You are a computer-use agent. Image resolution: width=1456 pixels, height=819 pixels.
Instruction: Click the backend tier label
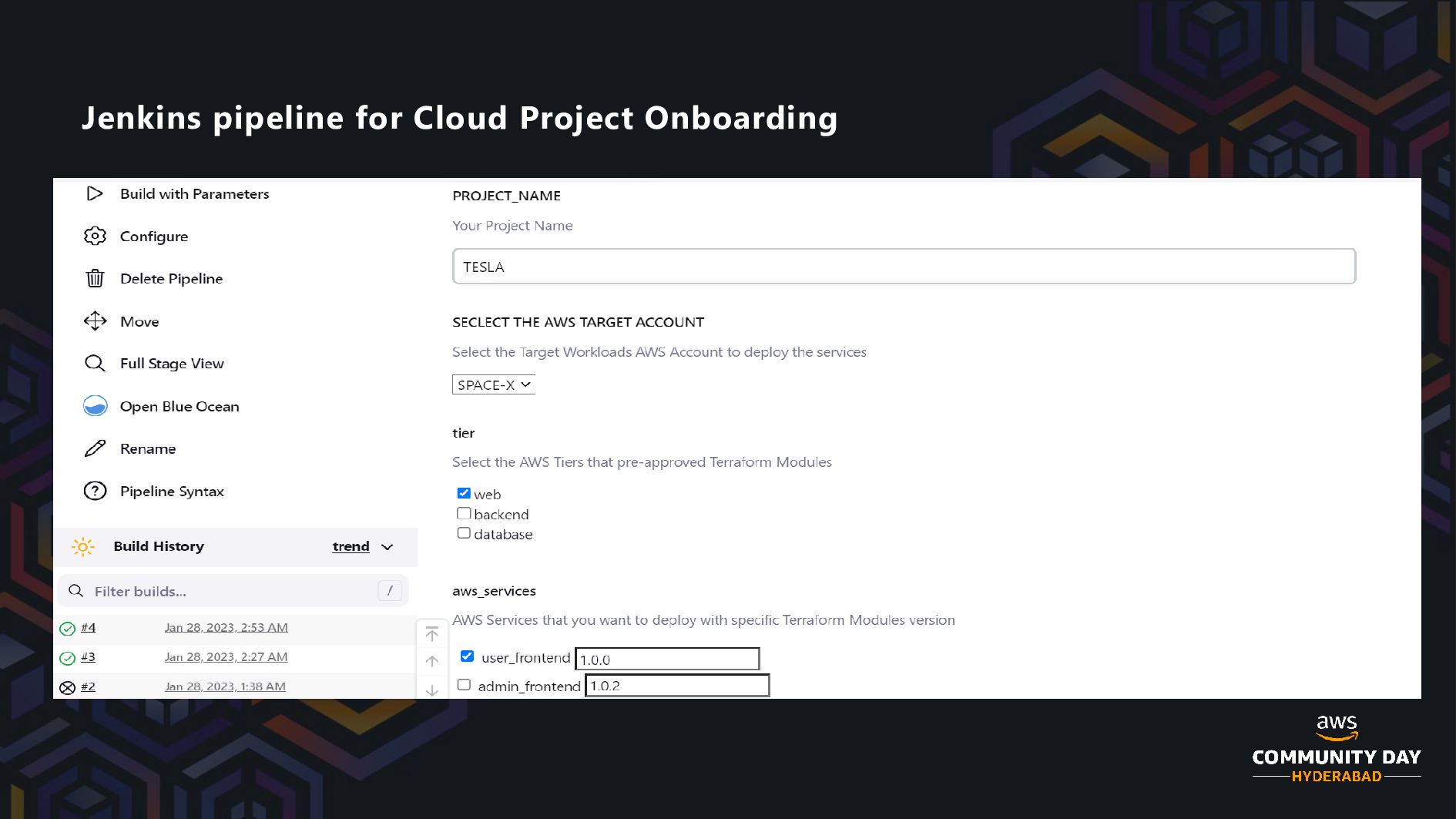coord(502,515)
